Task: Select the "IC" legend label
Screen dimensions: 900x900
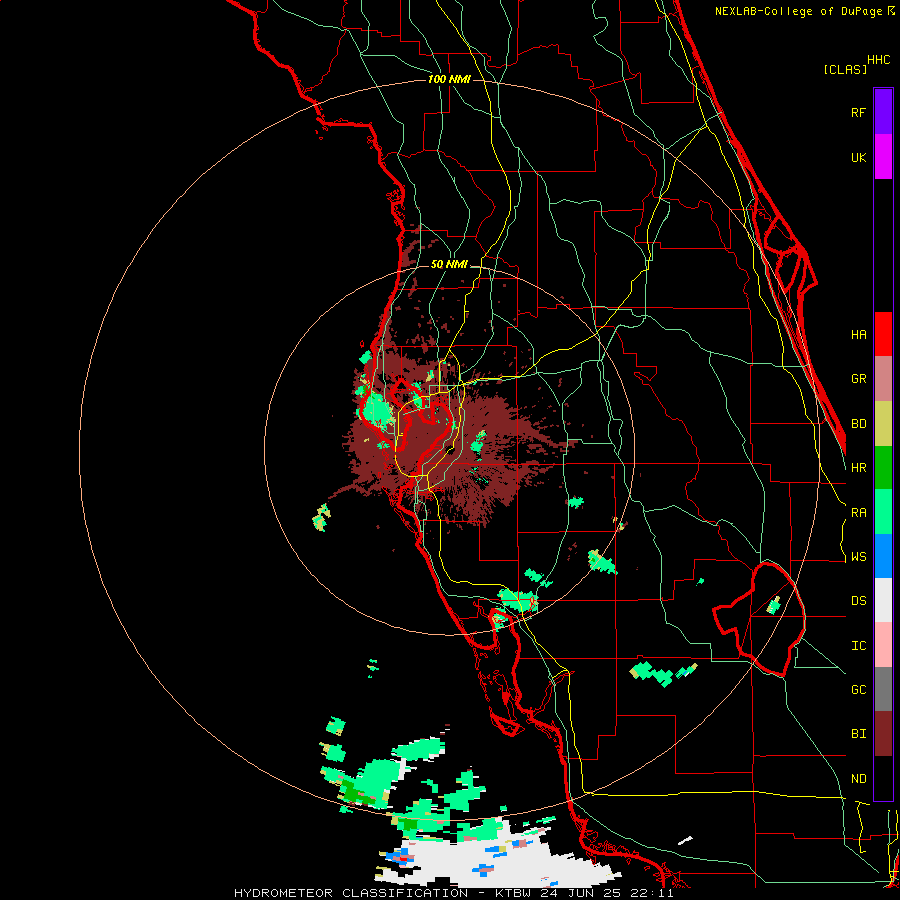Action: (x=858, y=646)
